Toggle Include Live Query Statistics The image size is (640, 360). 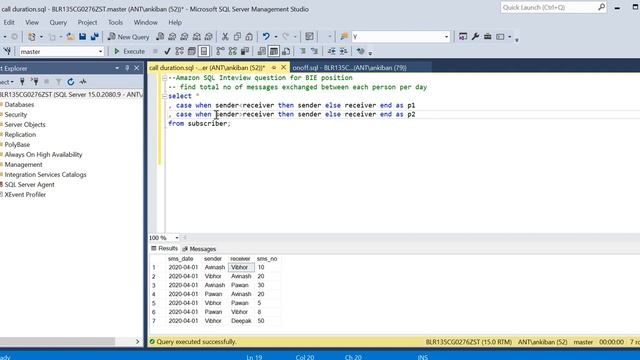[233, 51]
